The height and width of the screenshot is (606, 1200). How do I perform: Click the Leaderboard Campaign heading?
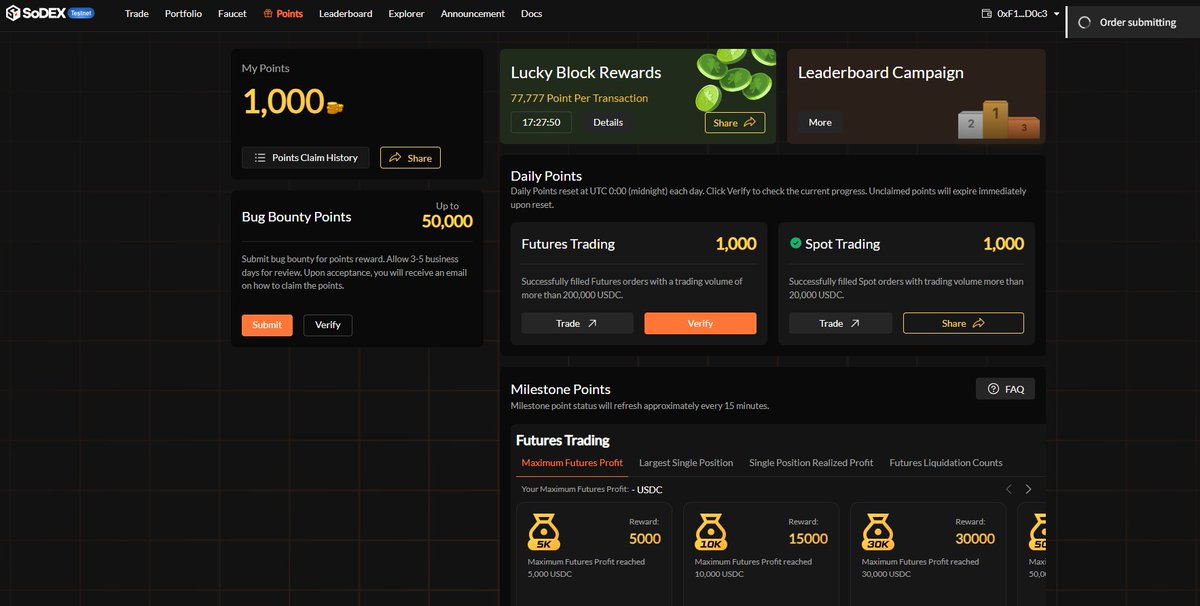pyautogui.click(x=881, y=73)
